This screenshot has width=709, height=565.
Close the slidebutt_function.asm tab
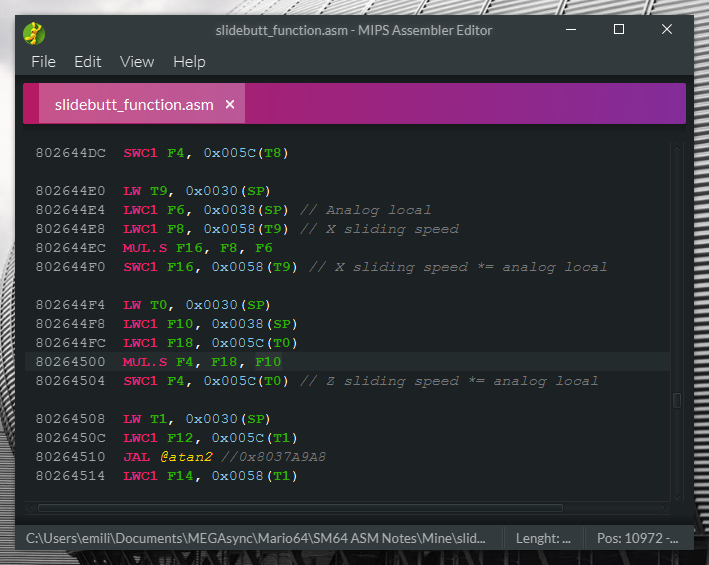(230, 104)
